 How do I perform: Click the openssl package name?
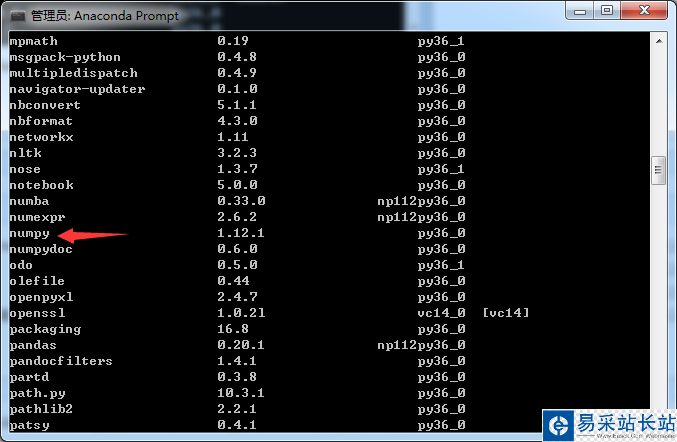(37, 313)
